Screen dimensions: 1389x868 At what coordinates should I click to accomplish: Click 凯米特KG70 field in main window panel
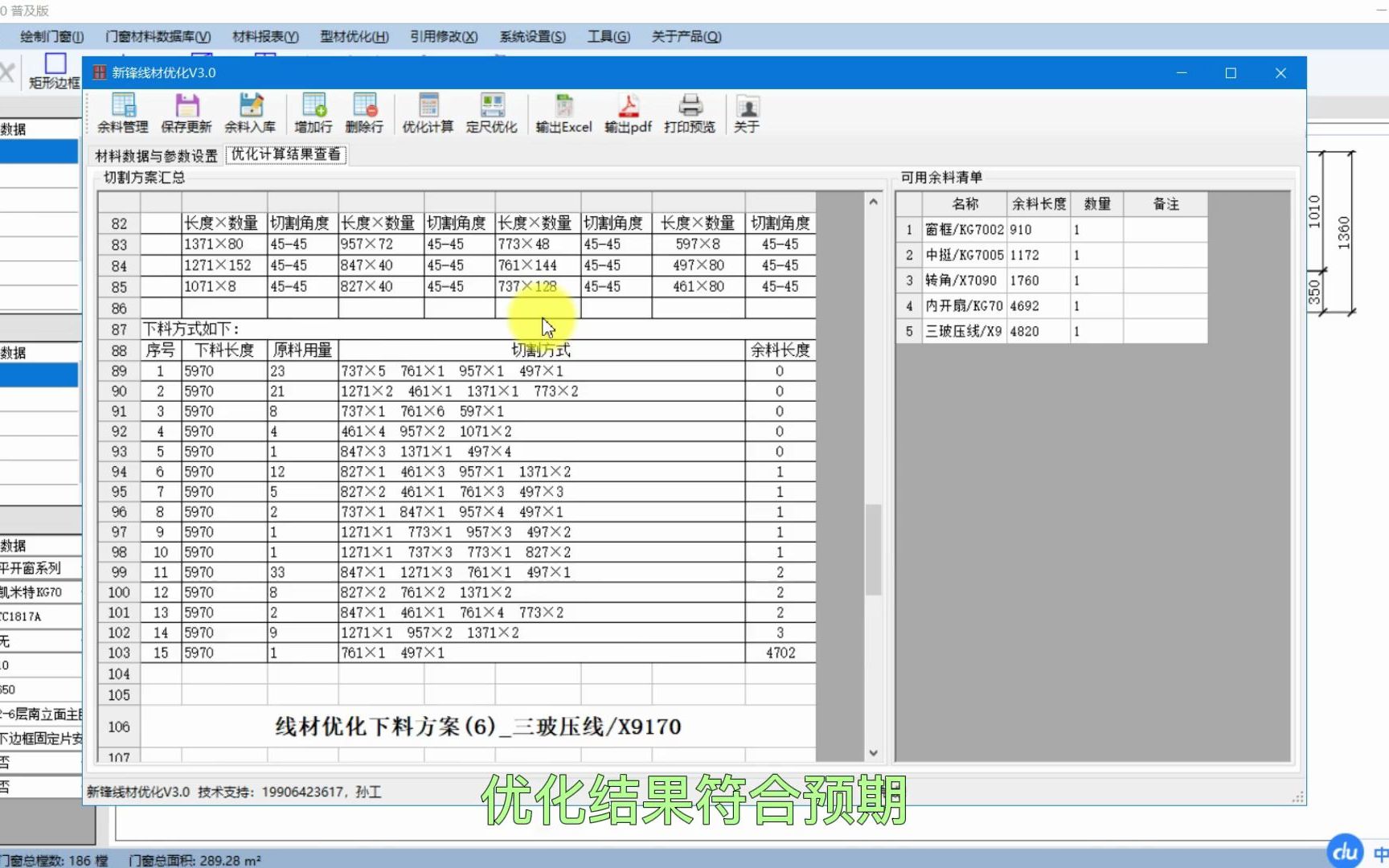[x=40, y=592]
